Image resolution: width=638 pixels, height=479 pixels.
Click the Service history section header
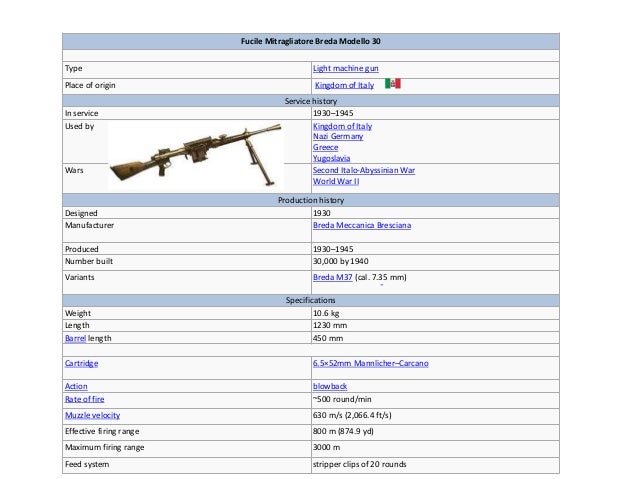pos(310,101)
